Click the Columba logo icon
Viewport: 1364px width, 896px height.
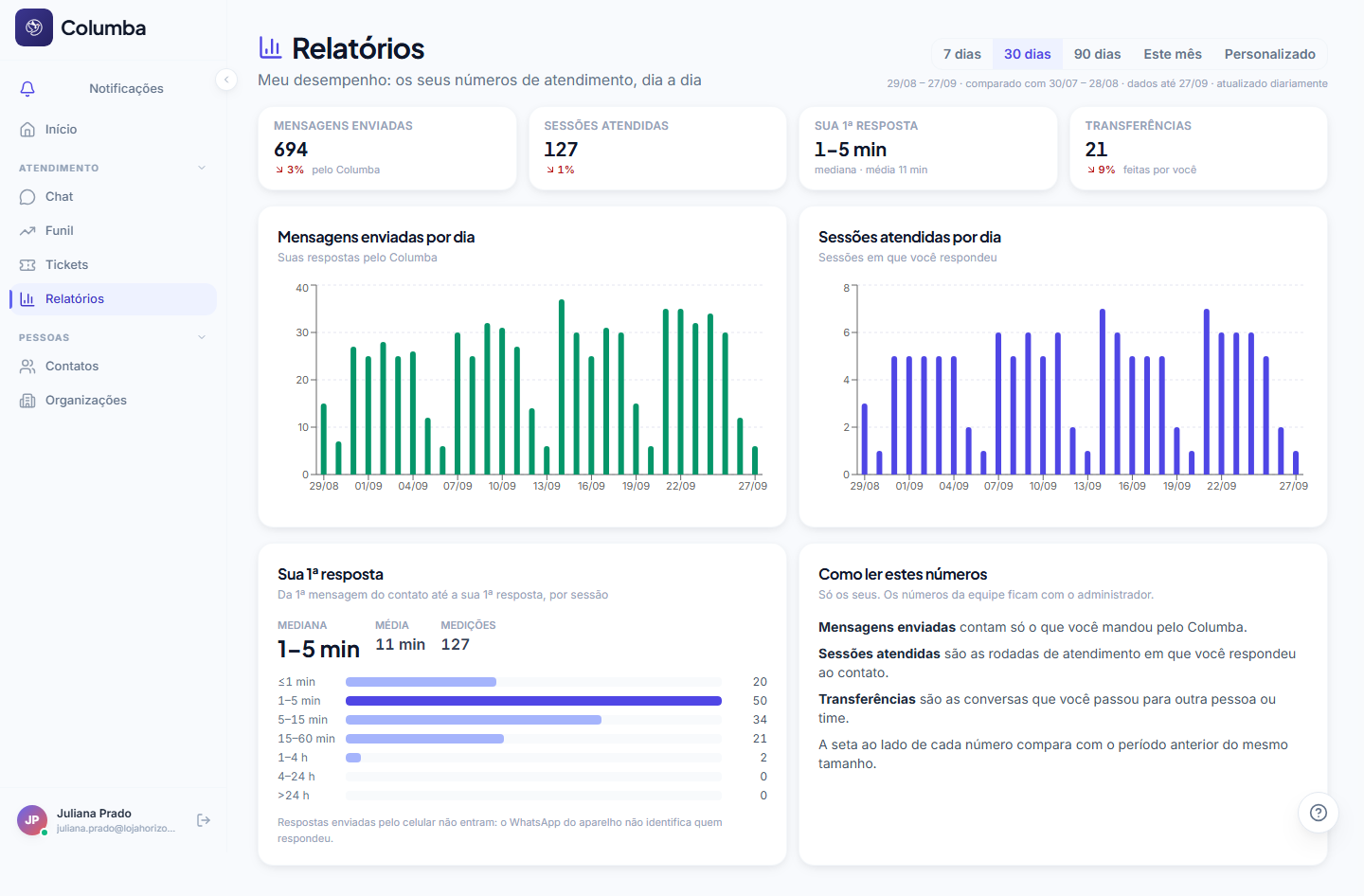tap(34, 27)
